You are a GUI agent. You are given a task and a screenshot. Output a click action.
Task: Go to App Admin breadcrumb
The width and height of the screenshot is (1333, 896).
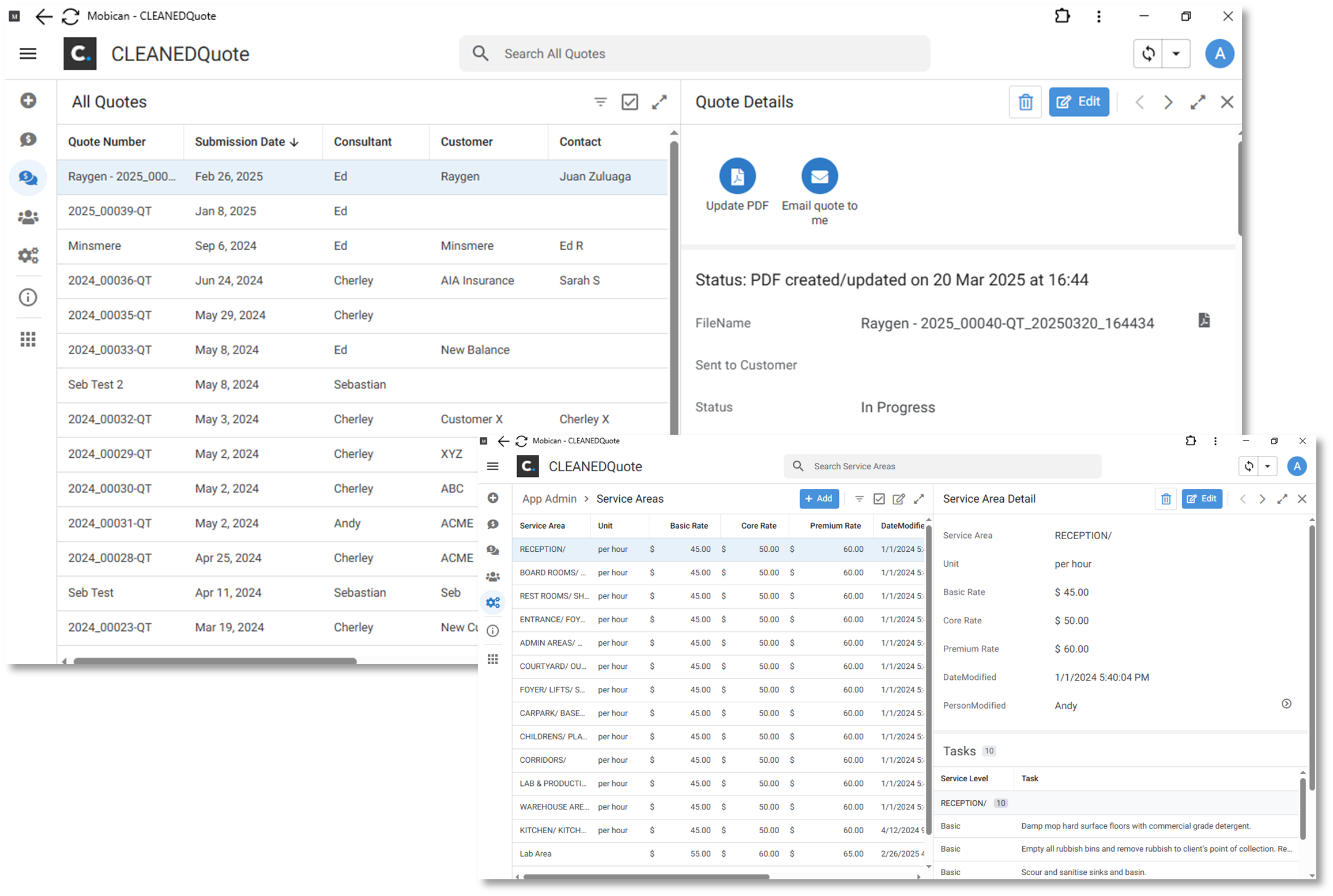[549, 499]
